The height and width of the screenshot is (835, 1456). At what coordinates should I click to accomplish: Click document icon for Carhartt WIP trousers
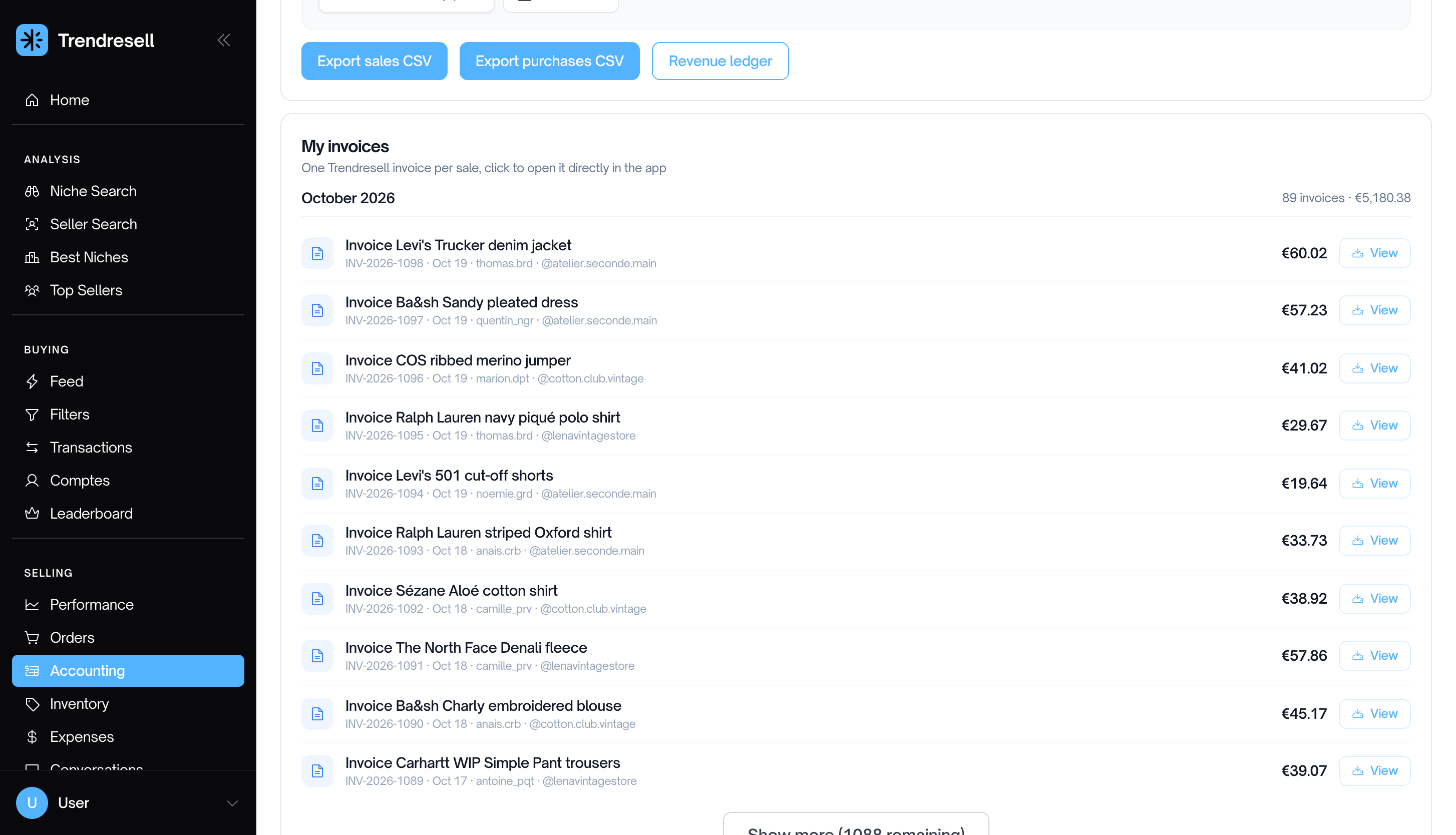coord(317,771)
